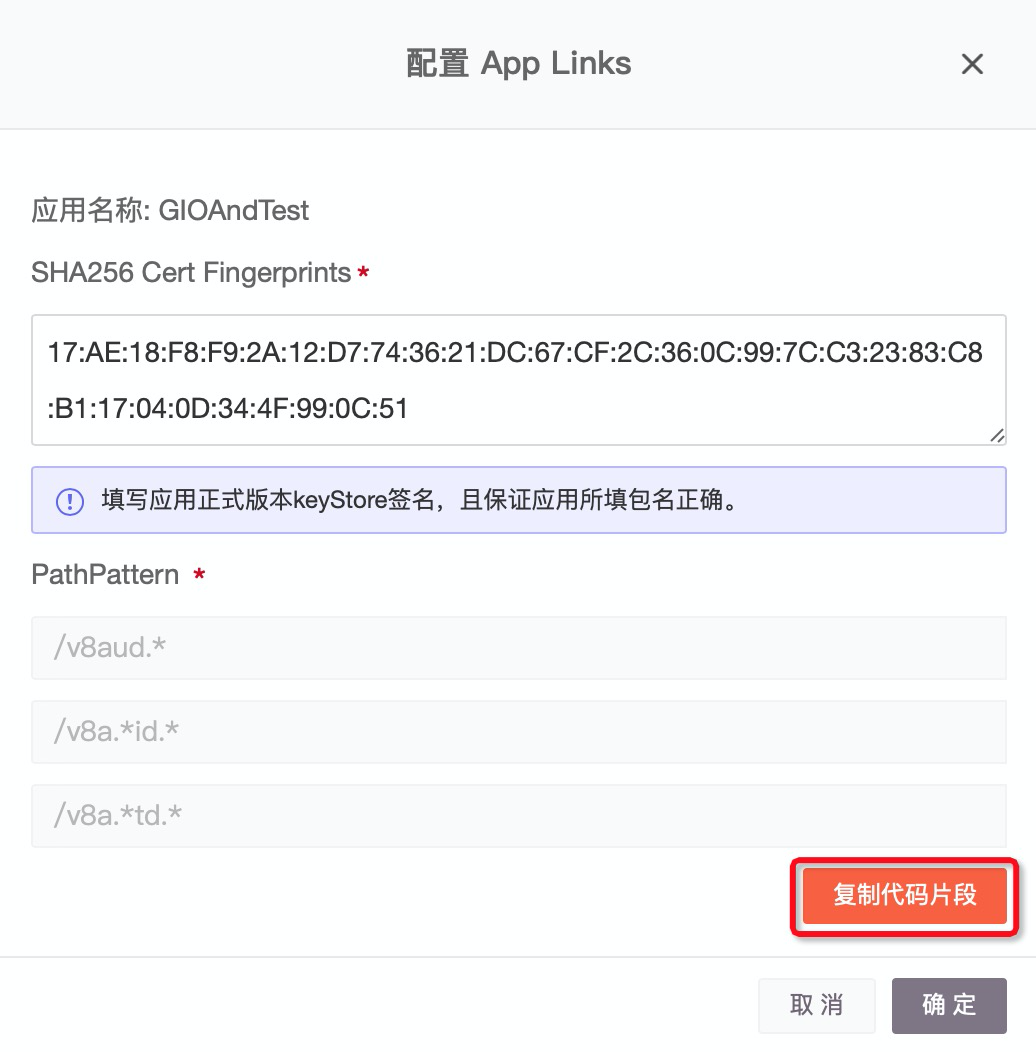Click the 应用名称: GIOAndTest label
The width and height of the screenshot is (1036, 1052).
tap(170, 211)
